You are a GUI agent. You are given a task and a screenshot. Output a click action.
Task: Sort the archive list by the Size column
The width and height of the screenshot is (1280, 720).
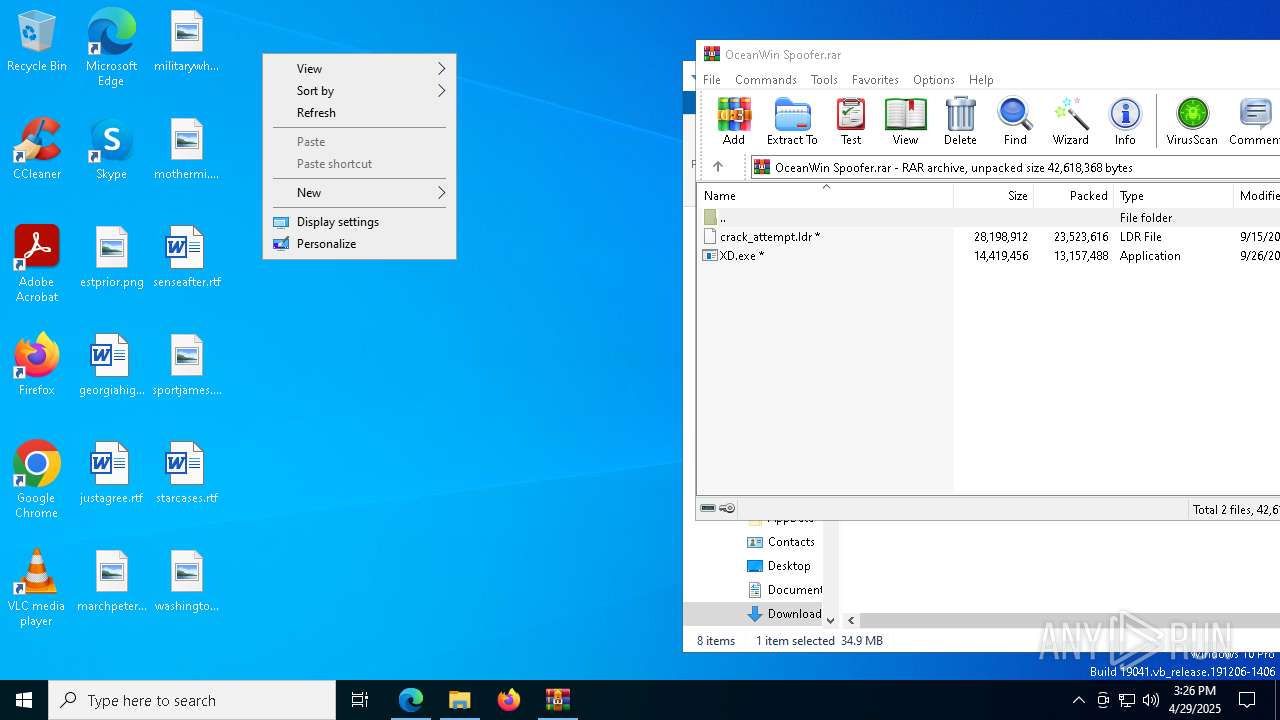pos(993,196)
